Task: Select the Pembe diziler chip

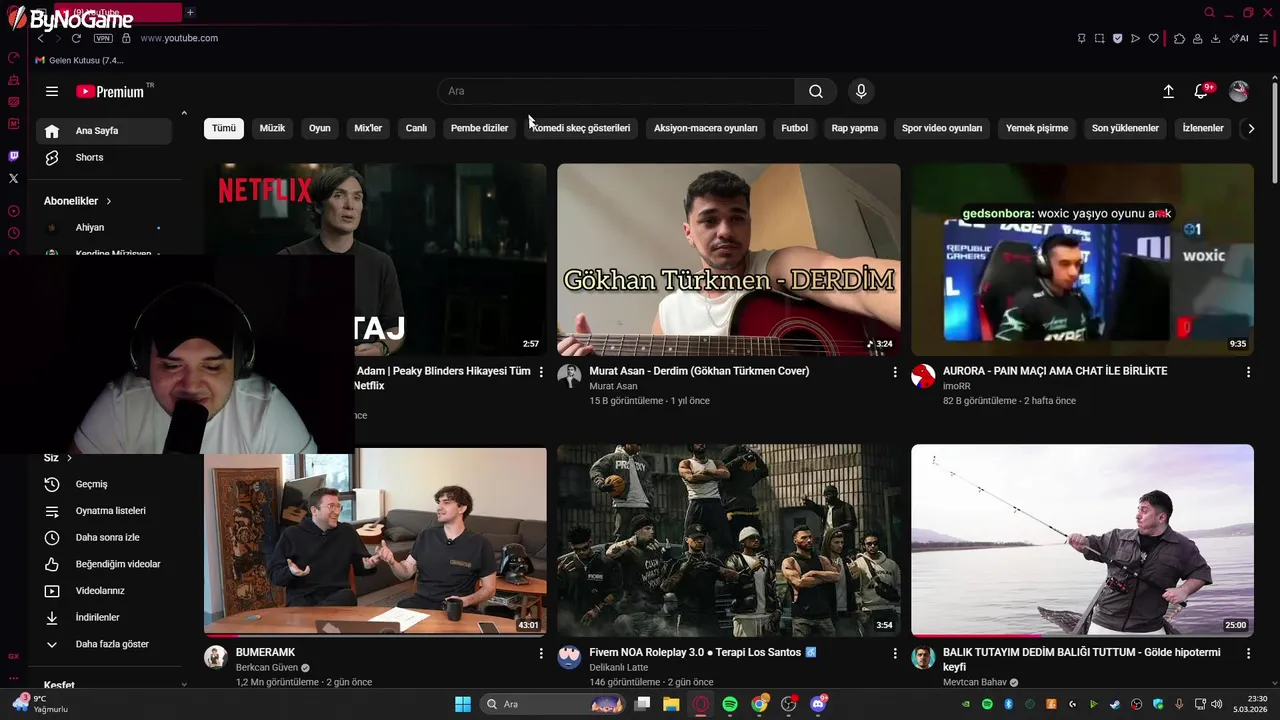Action: click(479, 128)
